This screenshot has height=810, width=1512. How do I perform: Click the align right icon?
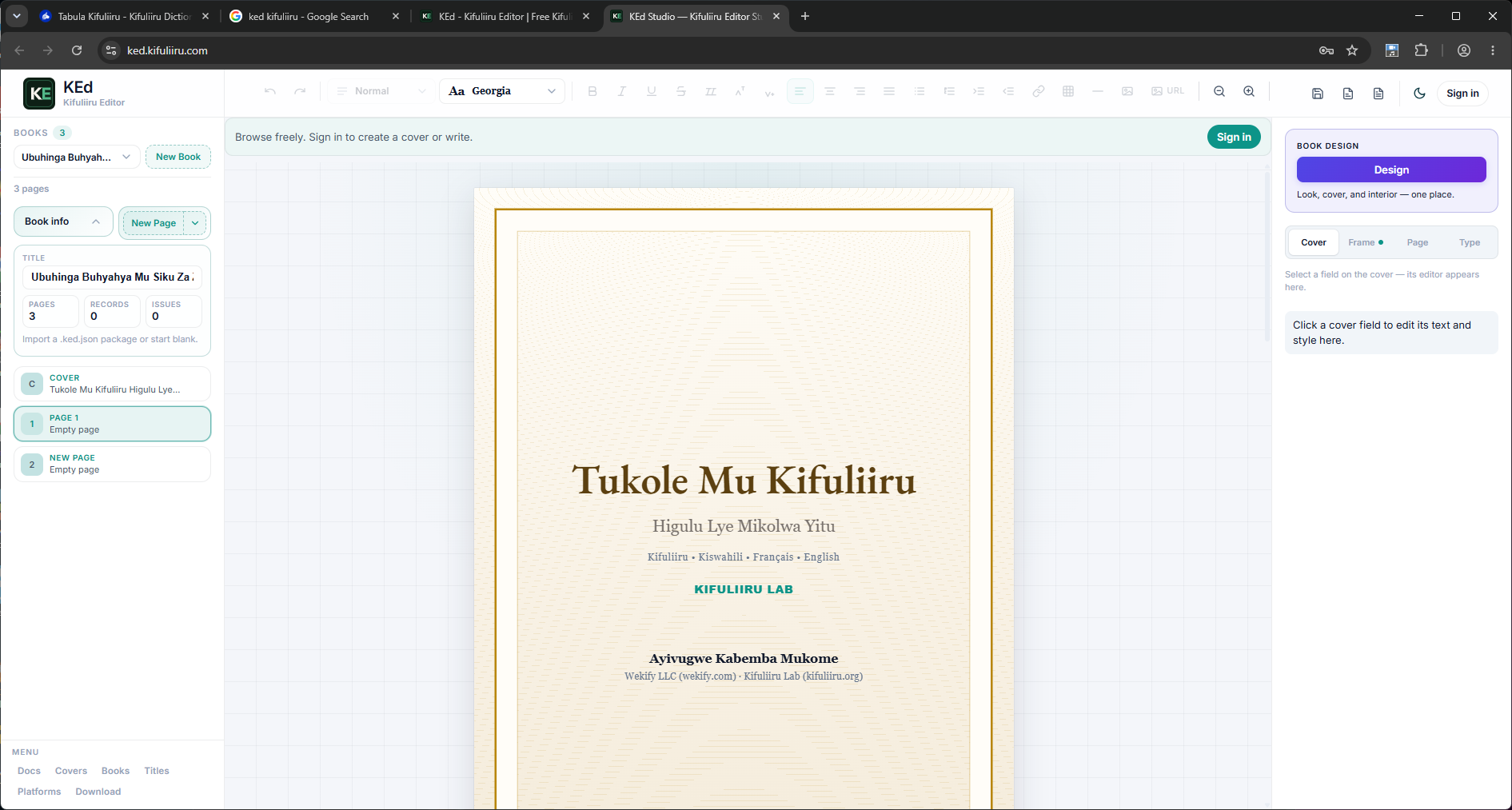click(860, 91)
